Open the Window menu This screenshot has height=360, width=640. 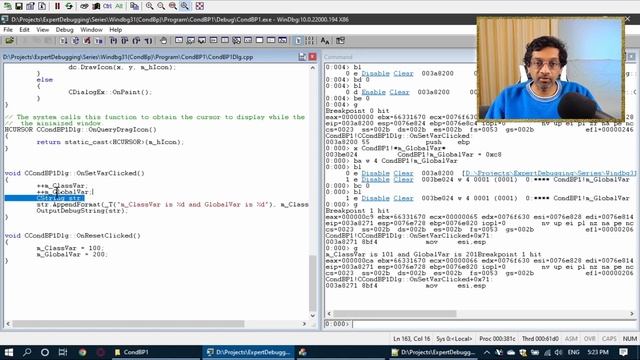click(x=91, y=30)
